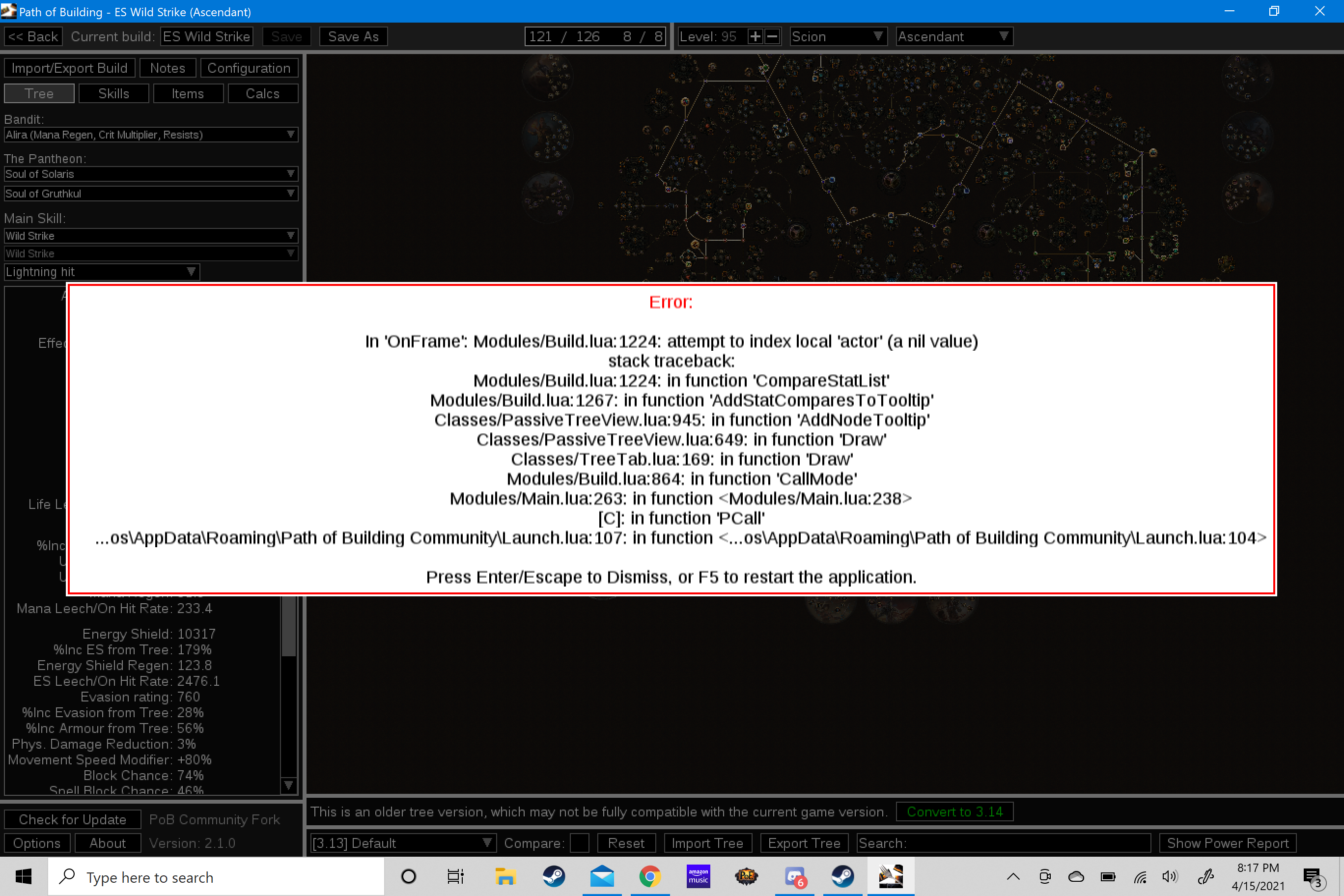The image size is (1344, 896).
Task: Open Ascendant ascendancy dropdown
Action: tap(954, 36)
